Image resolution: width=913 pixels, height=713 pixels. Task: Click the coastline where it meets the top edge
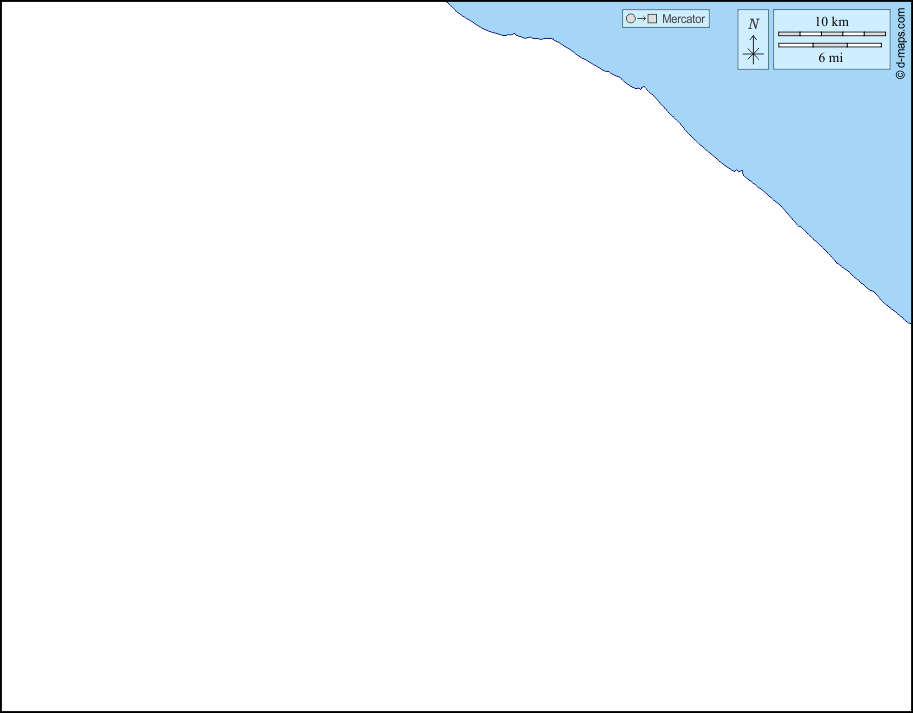[x=447, y=3]
